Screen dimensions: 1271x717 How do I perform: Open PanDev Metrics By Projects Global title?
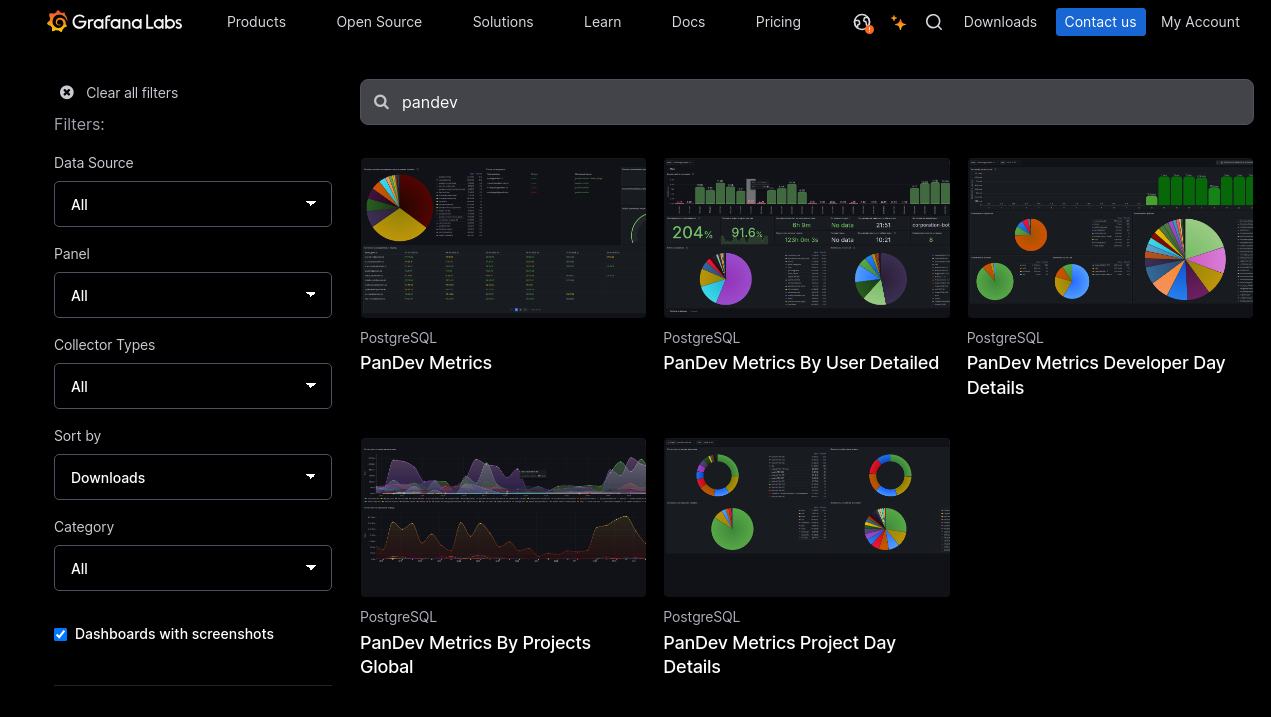pos(475,654)
